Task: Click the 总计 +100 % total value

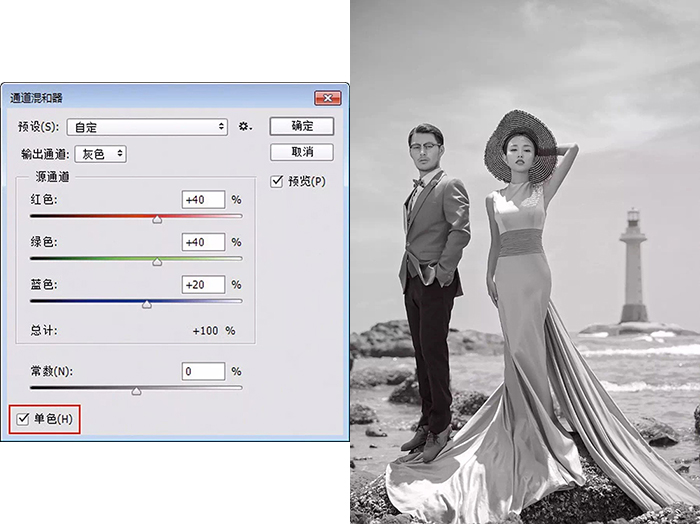Action: 214,331
